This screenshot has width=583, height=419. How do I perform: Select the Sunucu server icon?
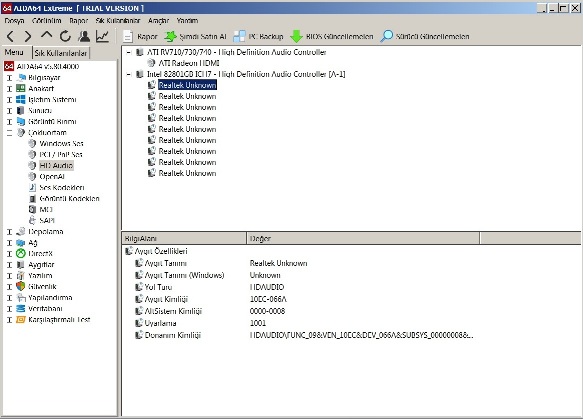pos(21,110)
